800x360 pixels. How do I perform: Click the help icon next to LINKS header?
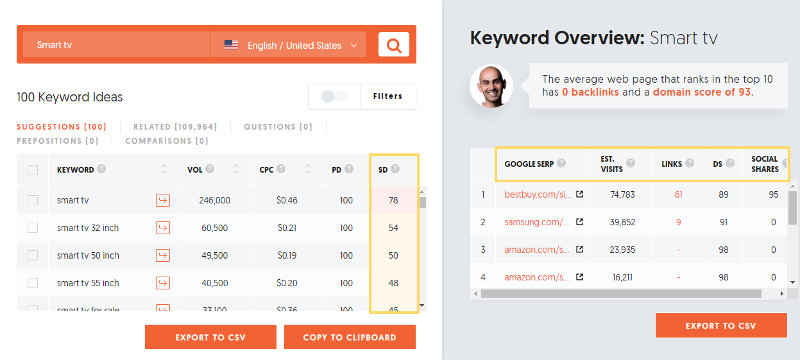tap(690, 163)
